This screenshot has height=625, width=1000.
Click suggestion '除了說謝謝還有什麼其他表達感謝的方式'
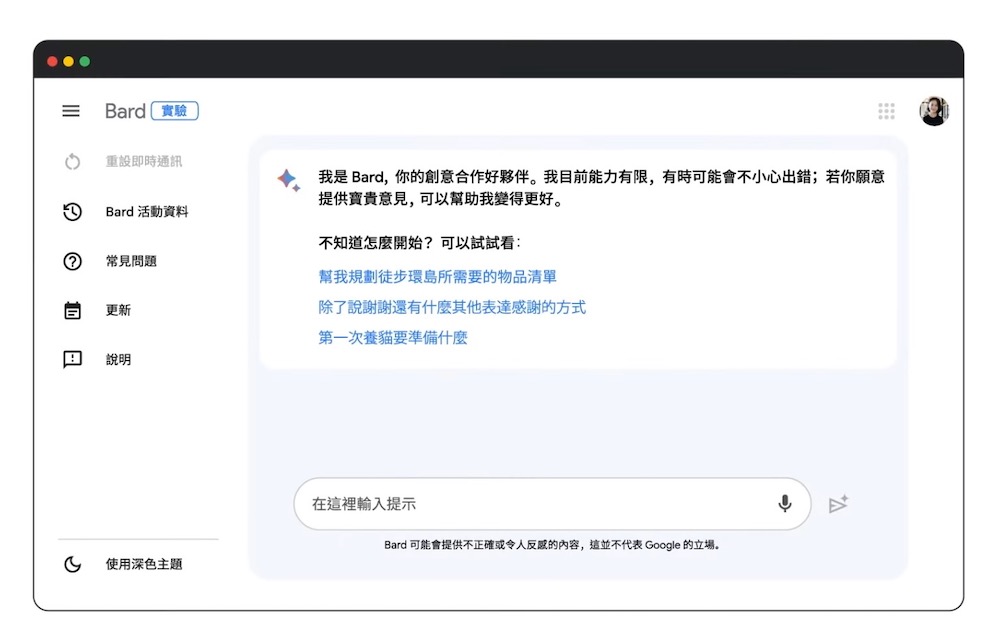click(x=452, y=307)
